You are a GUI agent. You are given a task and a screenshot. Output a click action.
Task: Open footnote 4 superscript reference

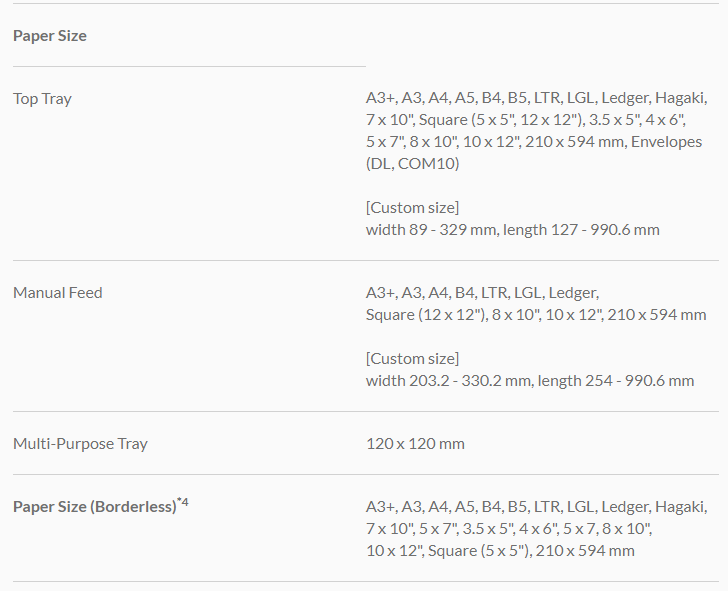[x=184, y=502]
